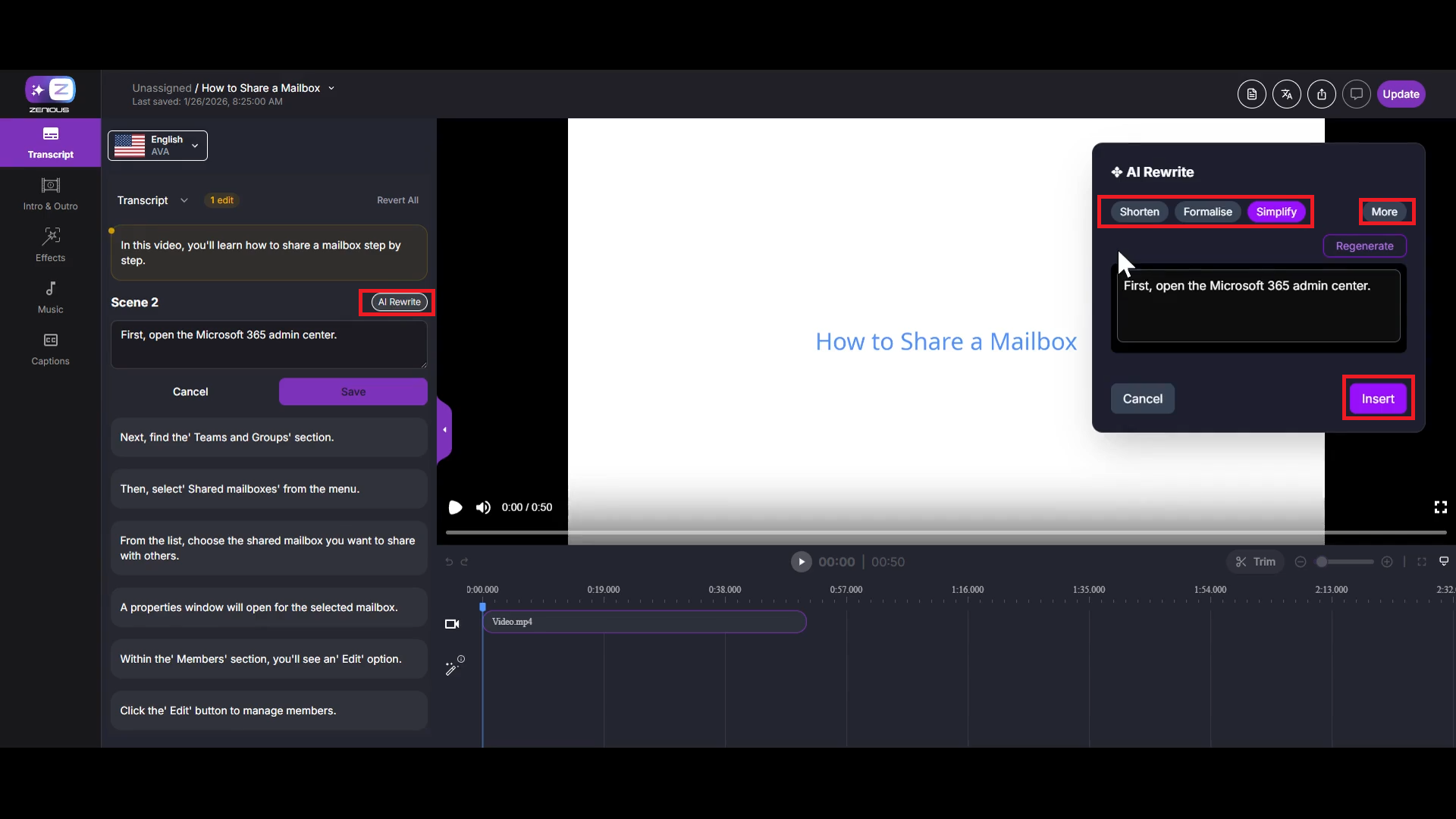Select the Simplify rewrite option
This screenshot has width=1456, height=819.
tap(1276, 212)
